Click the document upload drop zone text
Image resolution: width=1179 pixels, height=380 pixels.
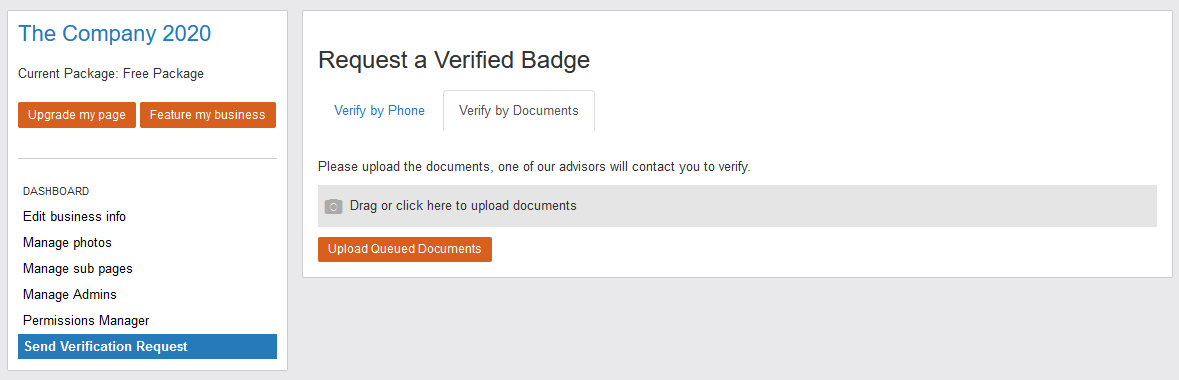463,205
